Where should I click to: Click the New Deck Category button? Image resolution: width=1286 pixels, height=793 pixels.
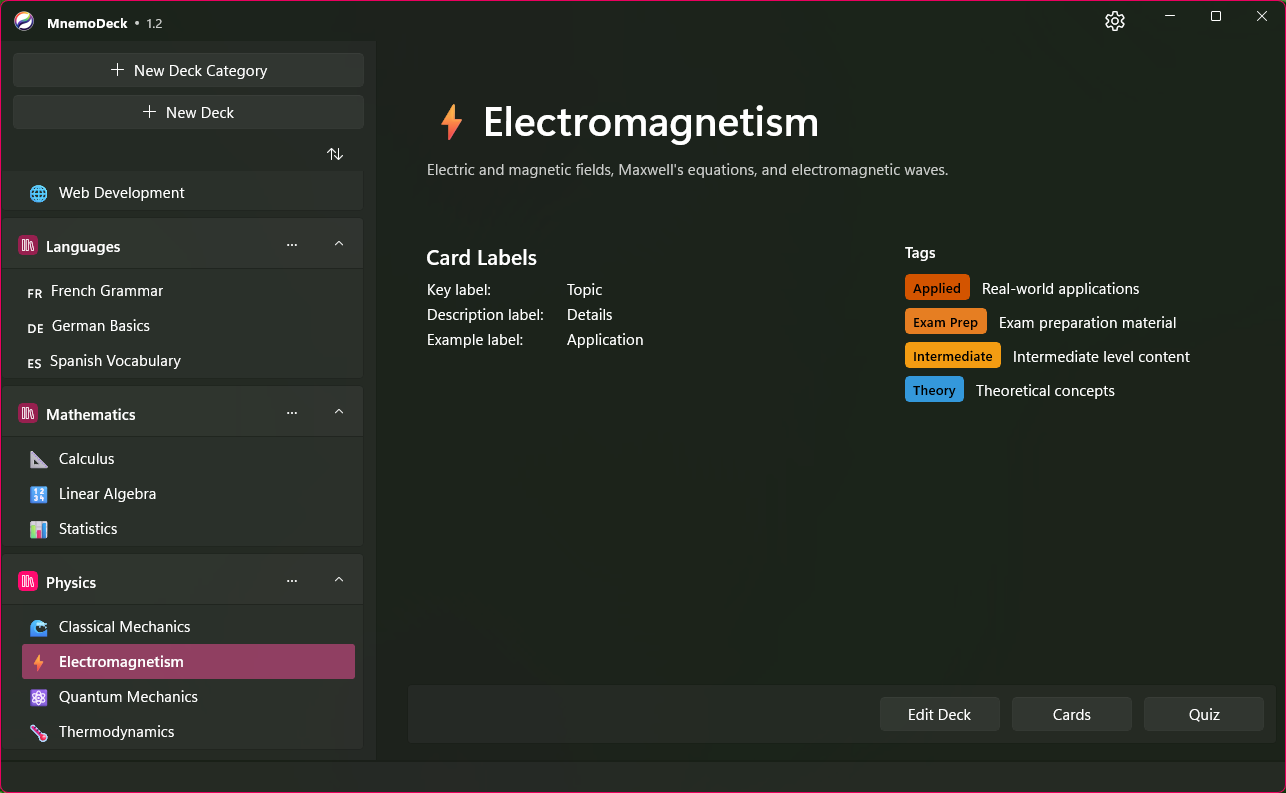pos(188,70)
